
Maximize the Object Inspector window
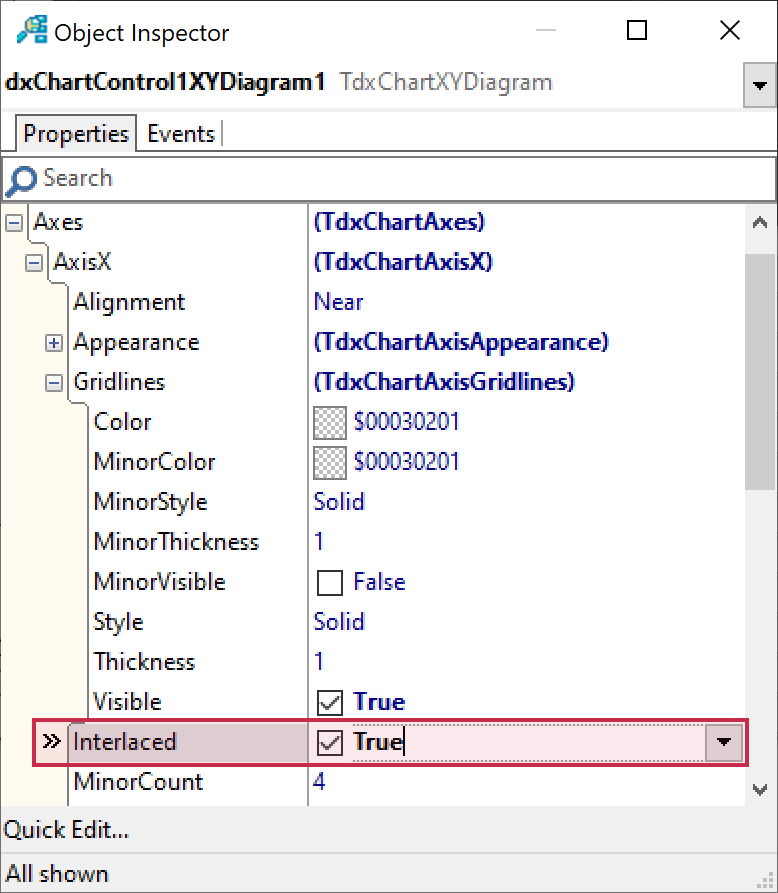(x=636, y=32)
